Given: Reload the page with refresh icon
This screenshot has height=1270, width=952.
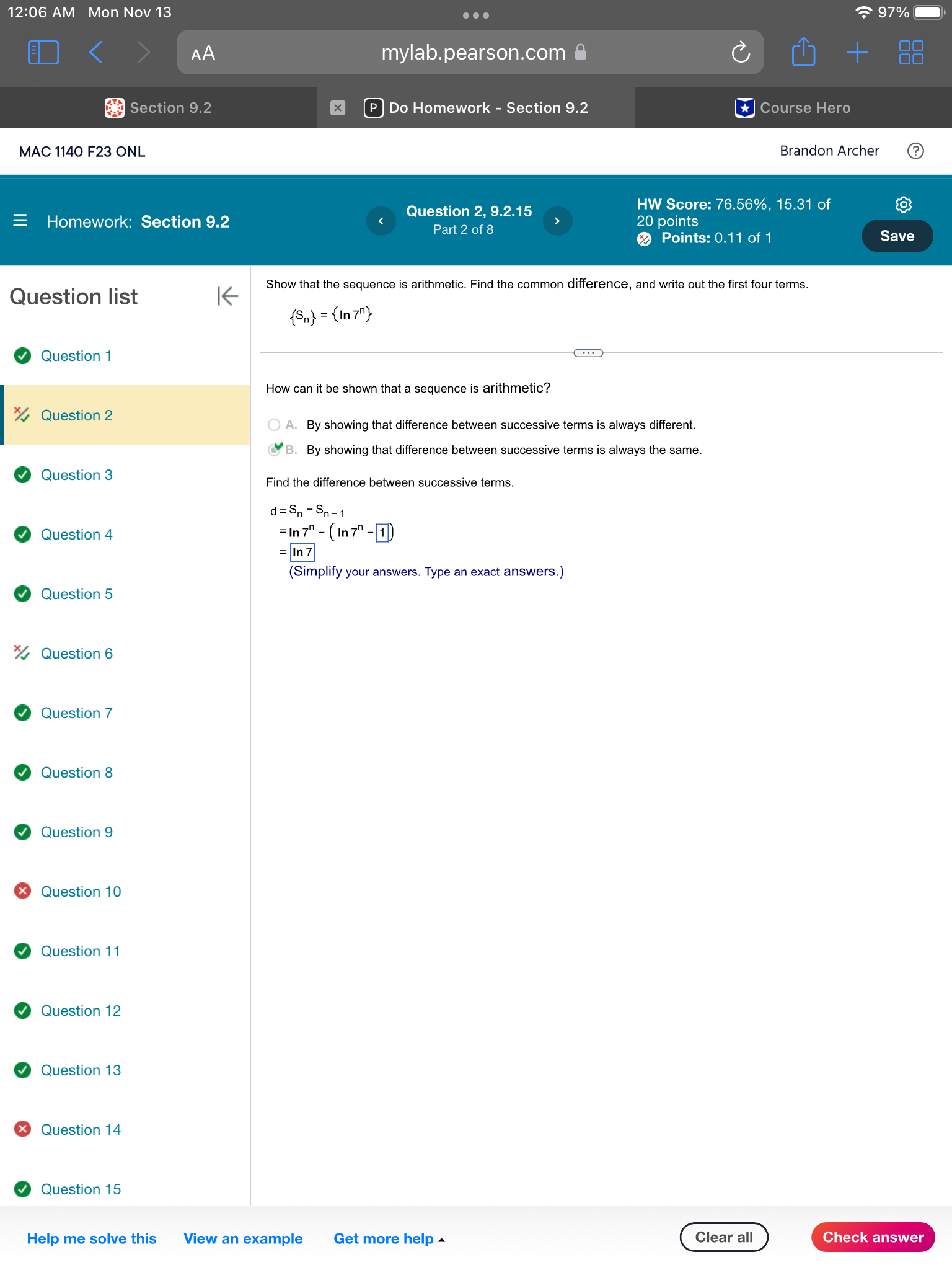Looking at the screenshot, I should pos(740,52).
